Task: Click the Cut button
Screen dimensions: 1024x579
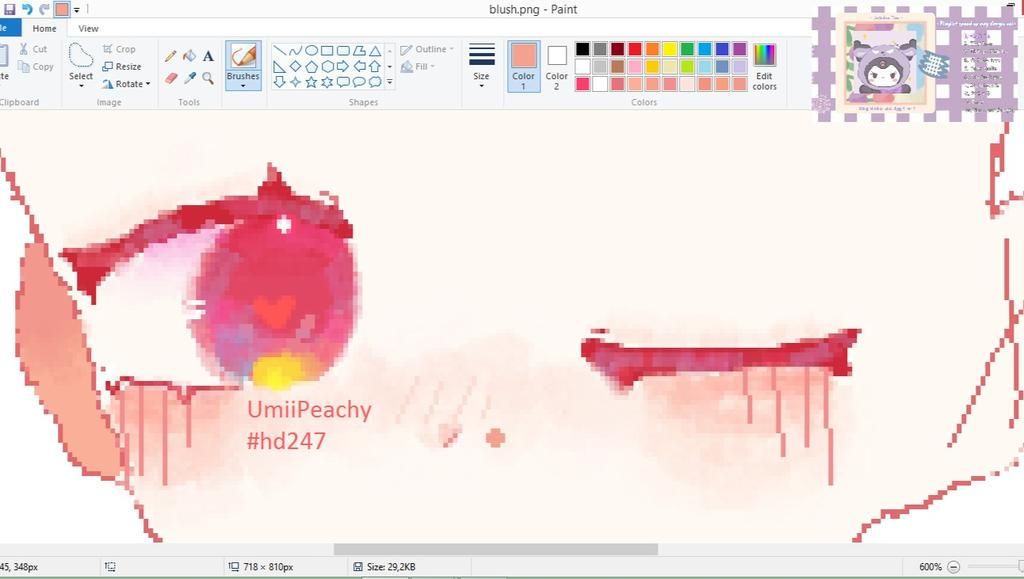Action: point(33,49)
